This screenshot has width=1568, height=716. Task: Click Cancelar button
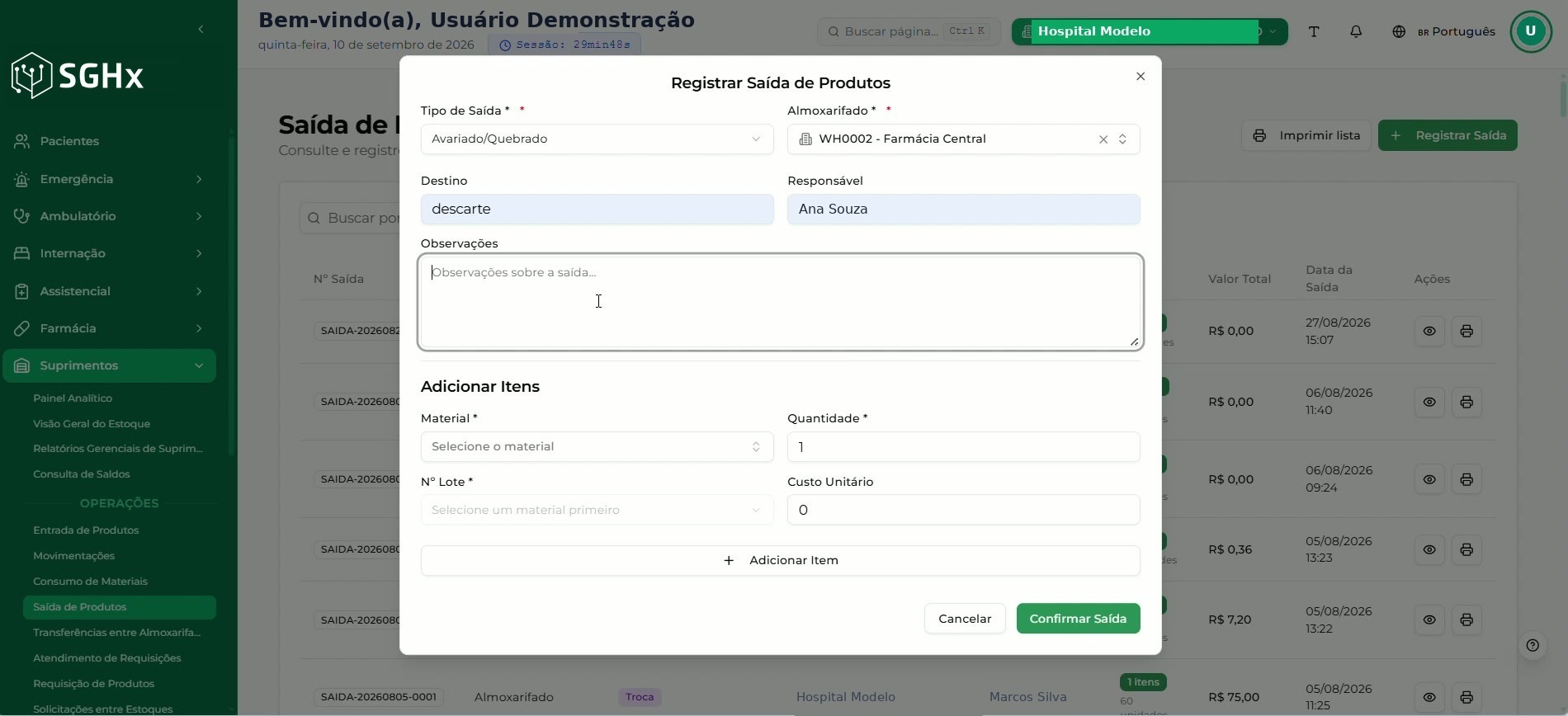click(965, 619)
